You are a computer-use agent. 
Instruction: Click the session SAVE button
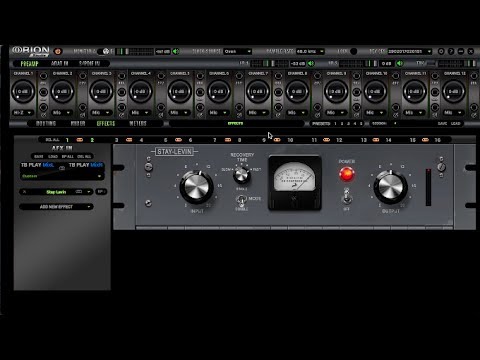coord(442,123)
